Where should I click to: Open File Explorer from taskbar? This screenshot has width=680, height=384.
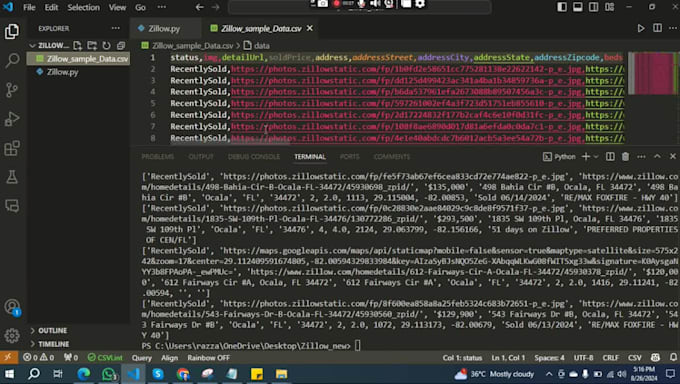pos(281,374)
